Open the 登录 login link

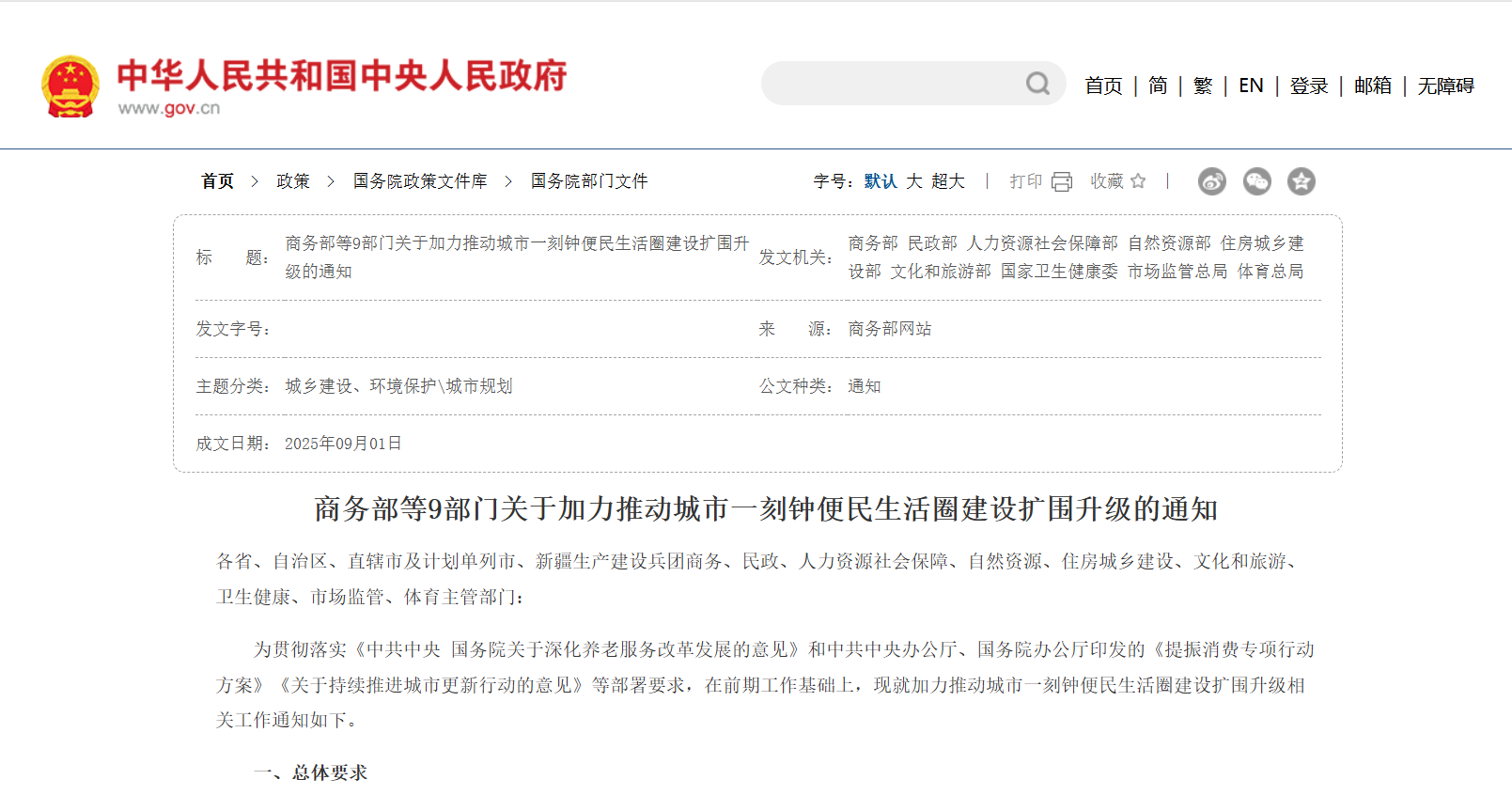tap(1309, 86)
